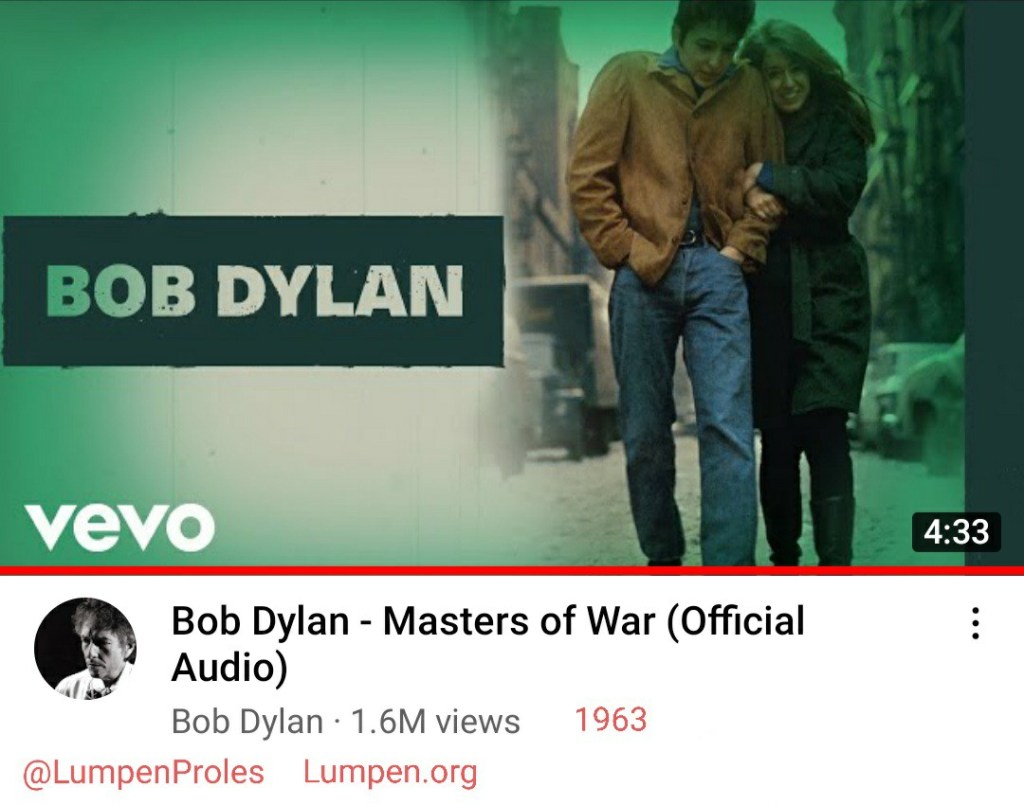Viewport: 1024px width, 805px height.
Task: Click the red video progress bar
Action: tap(512, 571)
